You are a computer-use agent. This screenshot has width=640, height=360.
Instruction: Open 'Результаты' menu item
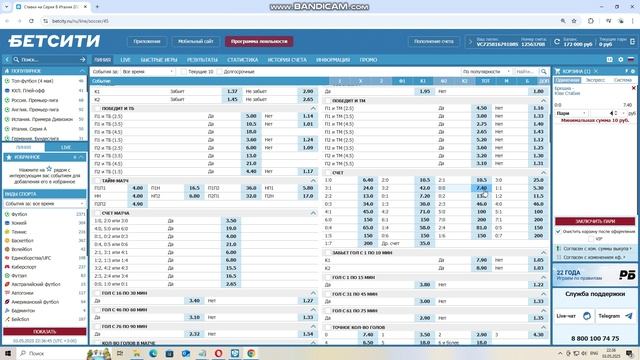click(x=202, y=60)
